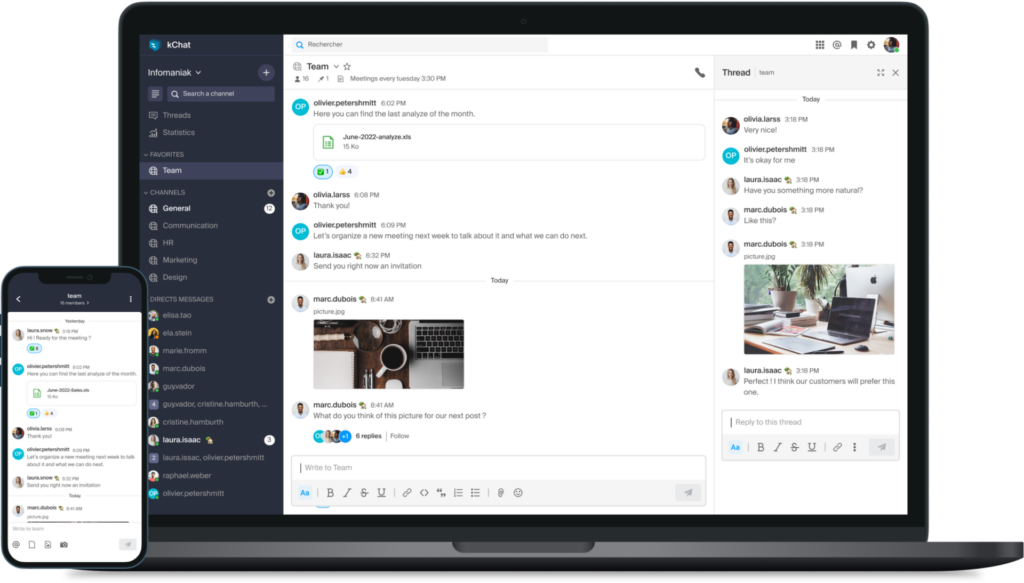Screen dimensions: 1024x583
Task: Expand the Team channel header menu
Action: [335, 67]
